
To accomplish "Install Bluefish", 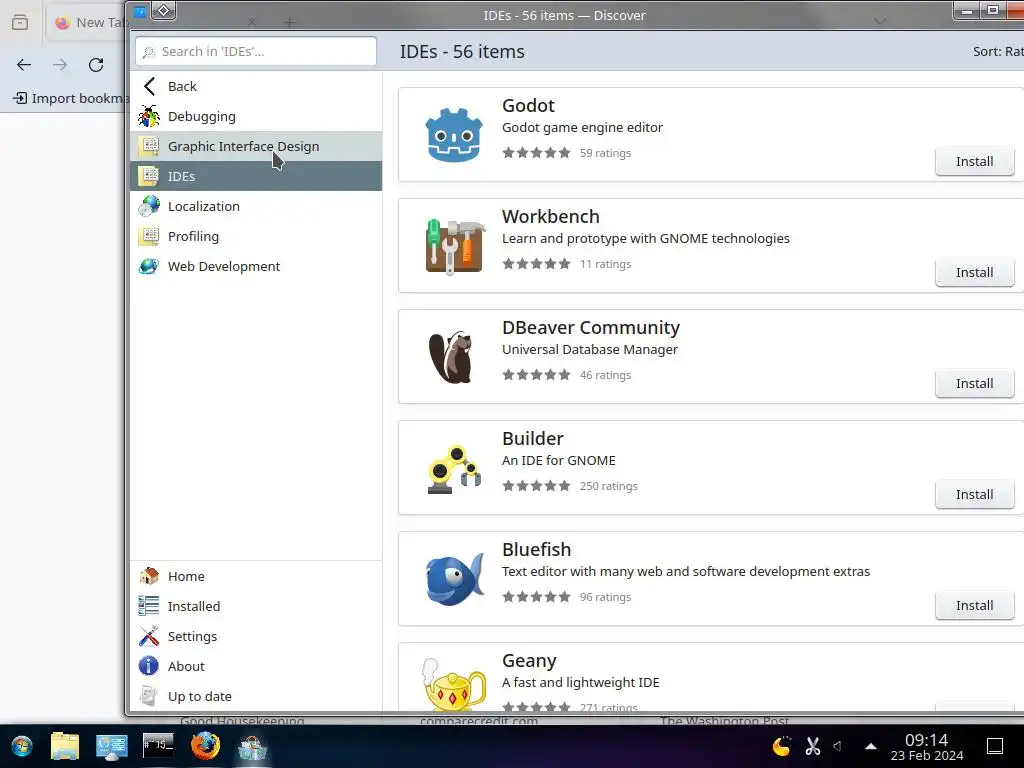I will 974,605.
